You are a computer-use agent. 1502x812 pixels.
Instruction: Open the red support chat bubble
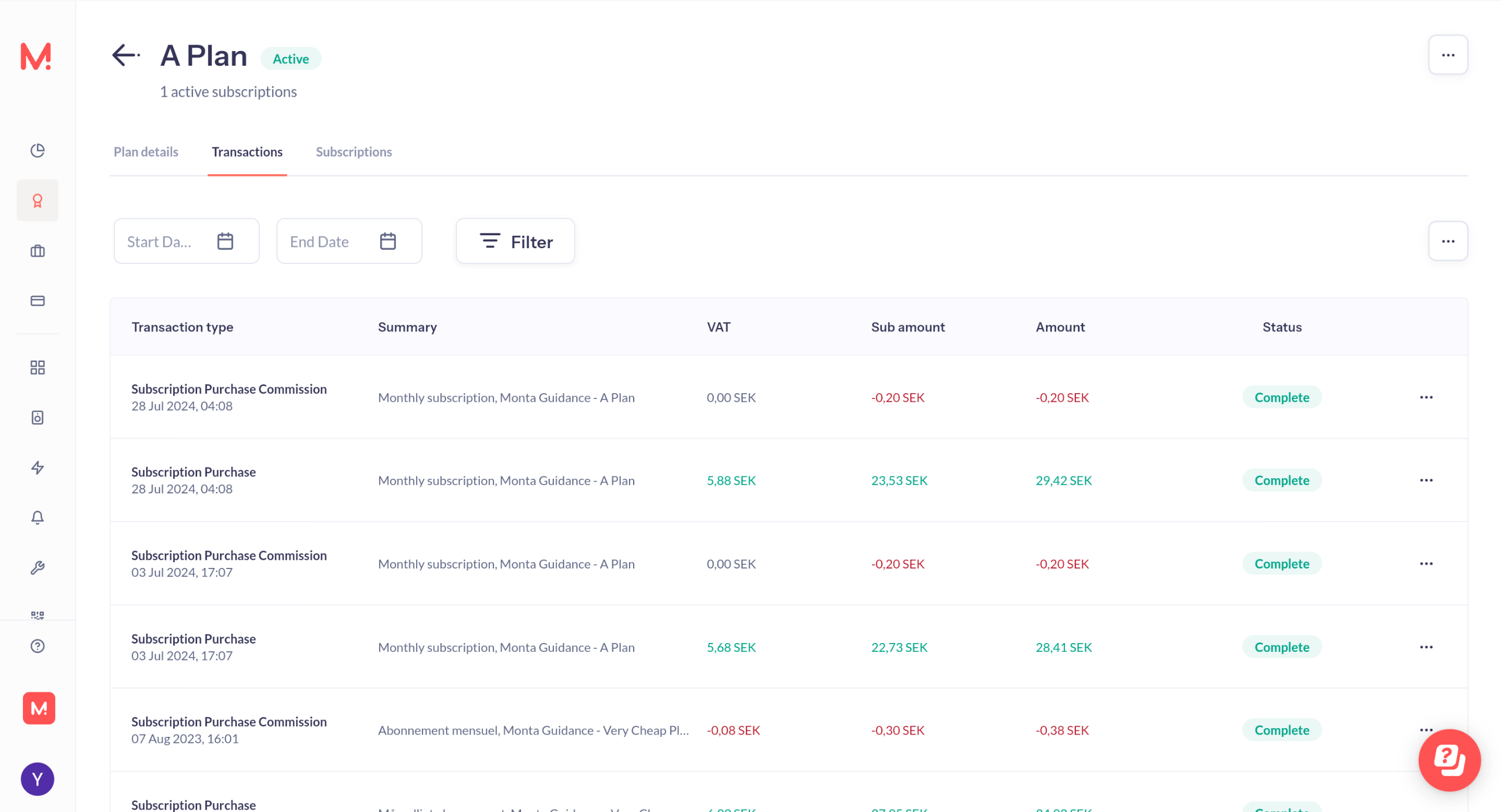tap(1449, 760)
